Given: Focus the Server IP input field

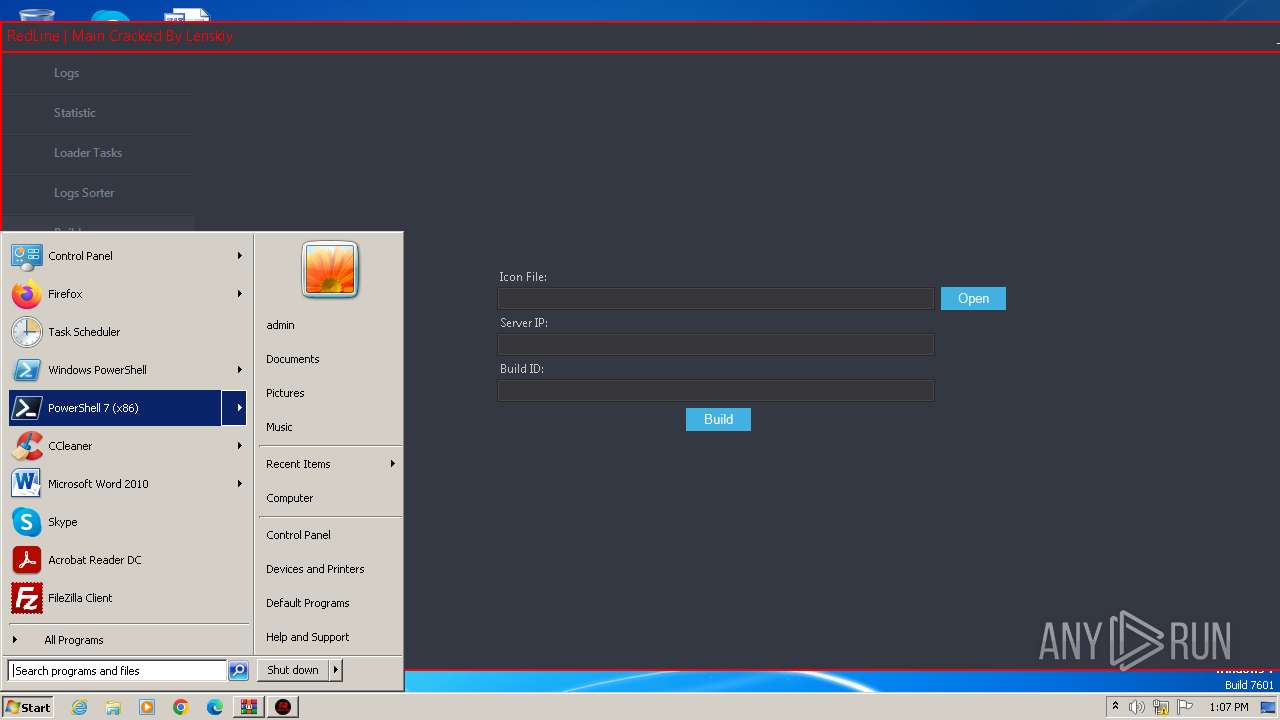Looking at the screenshot, I should [x=716, y=344].
